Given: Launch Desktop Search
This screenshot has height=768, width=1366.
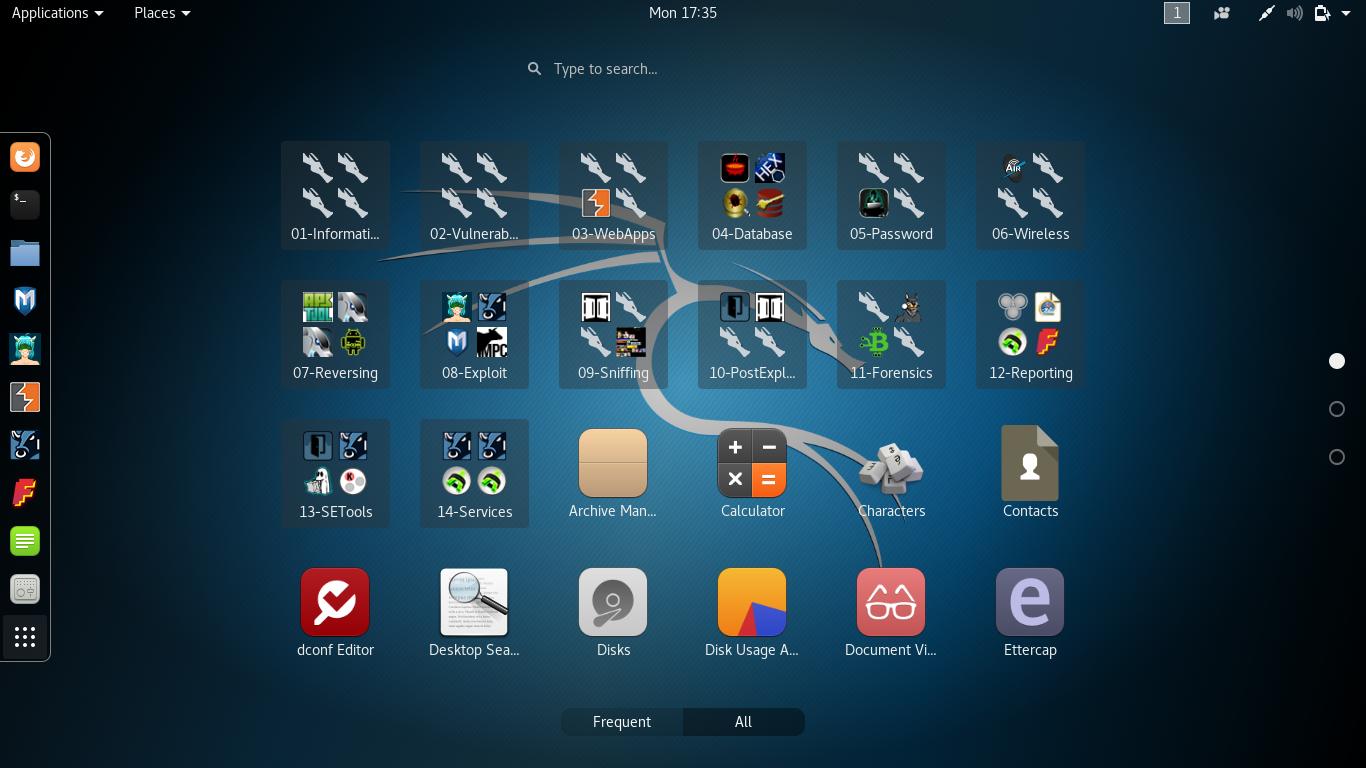Looking at the screenshot, I should tap(474, 612).
